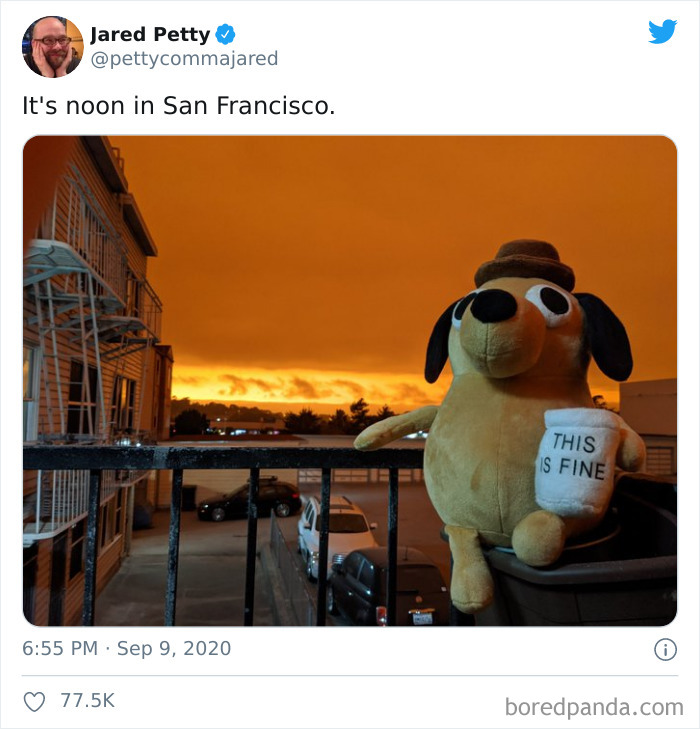The image size is (700, 729).
Task: Click the plush dog's black nose
Action: (493, 306)
